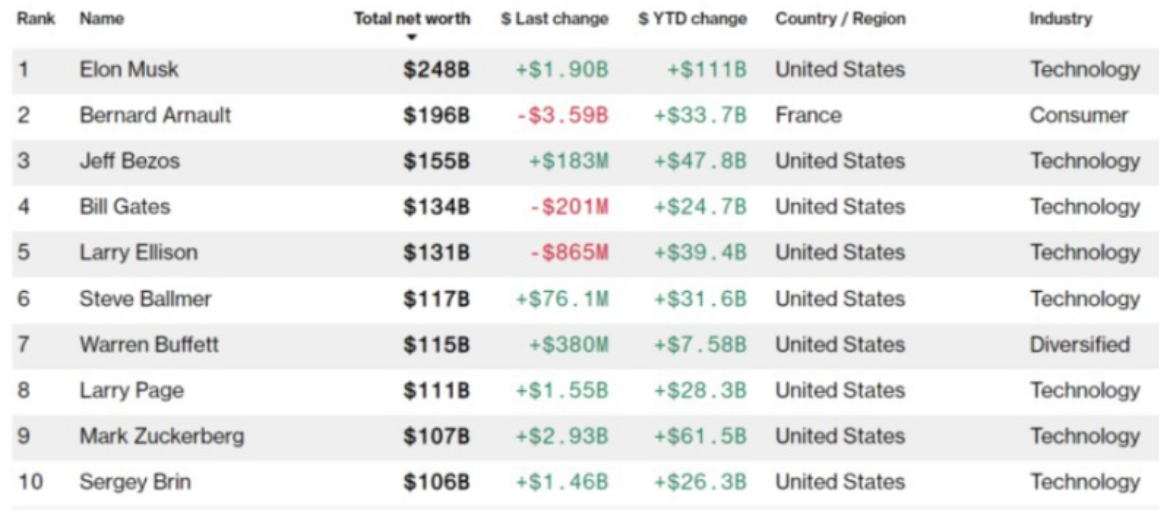The width and height of the screenshot is (1159, 513).
Task: Click the Rank column header
Action: (36, 19)
